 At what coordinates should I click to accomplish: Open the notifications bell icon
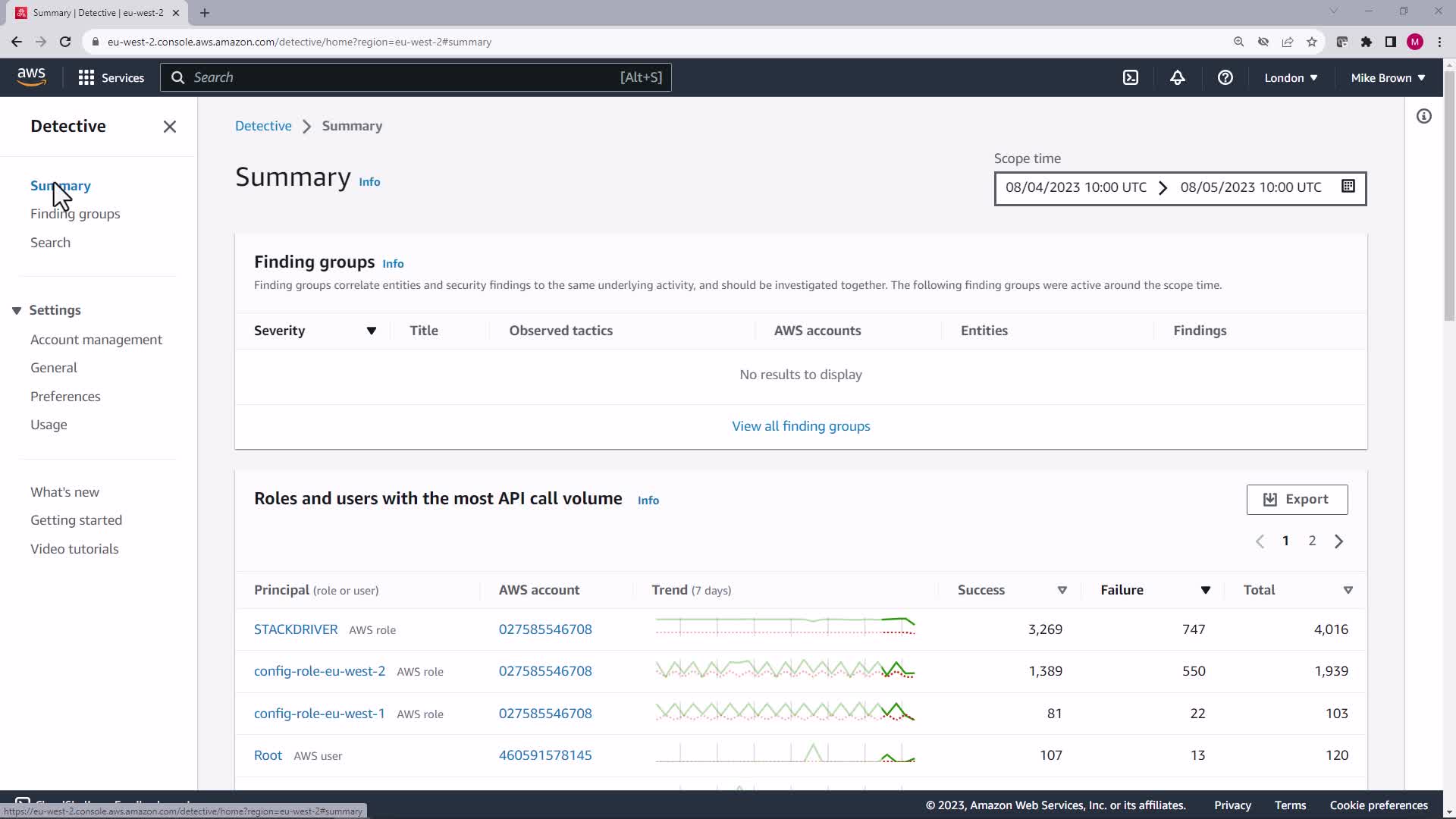(1177, 77)
